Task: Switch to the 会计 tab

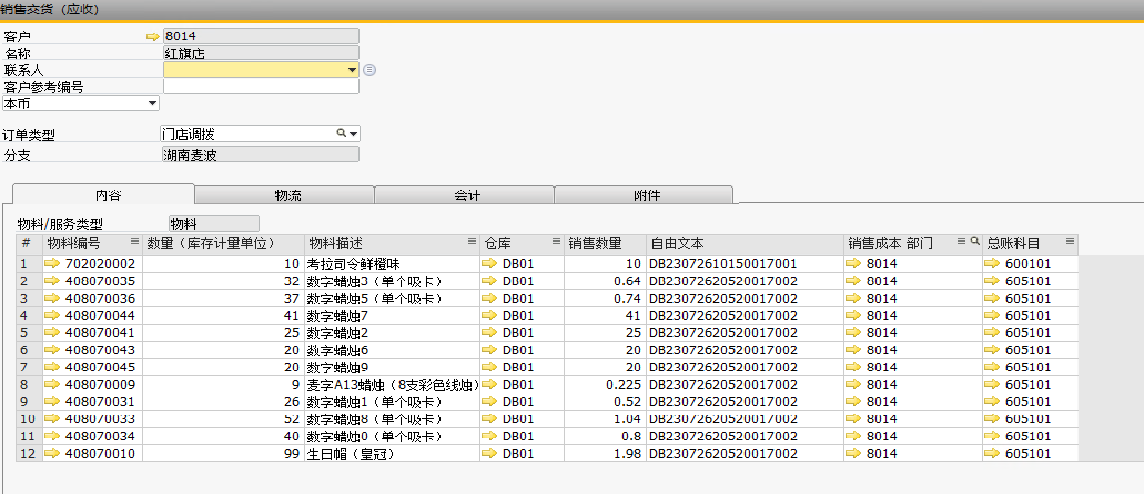Action: point(467,195)
